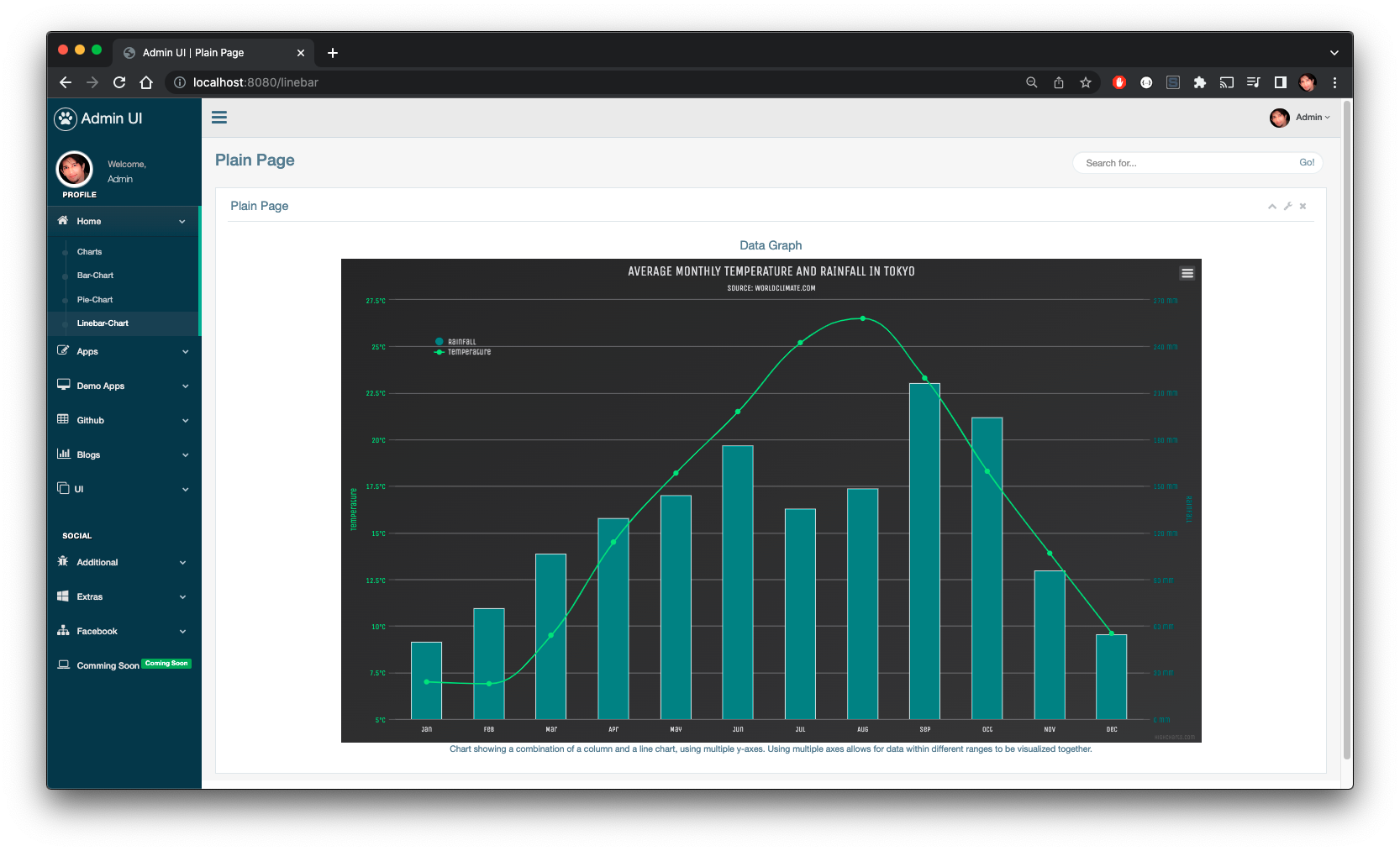Click the cast media icon
This screenshot has width=1400, height=851.
tap(1227, 82)
